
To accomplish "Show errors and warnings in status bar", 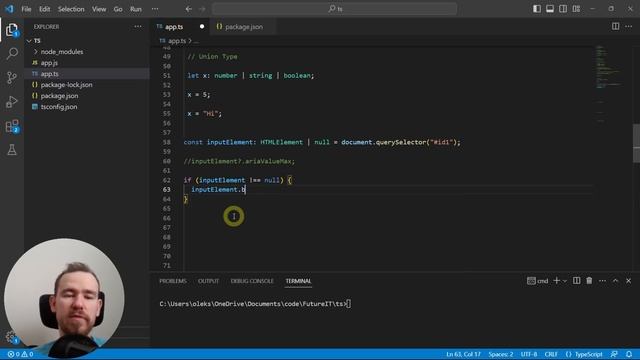I will (20, 354).
